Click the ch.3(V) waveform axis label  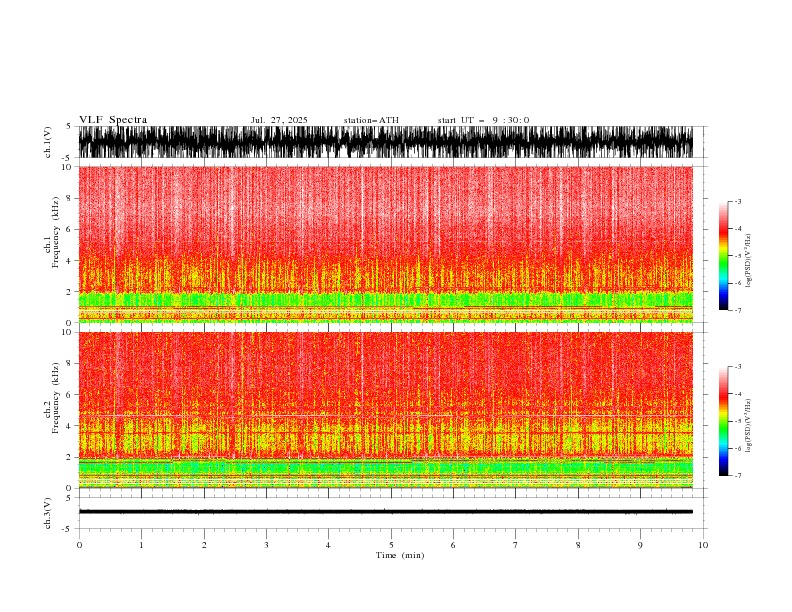(48, 513)
